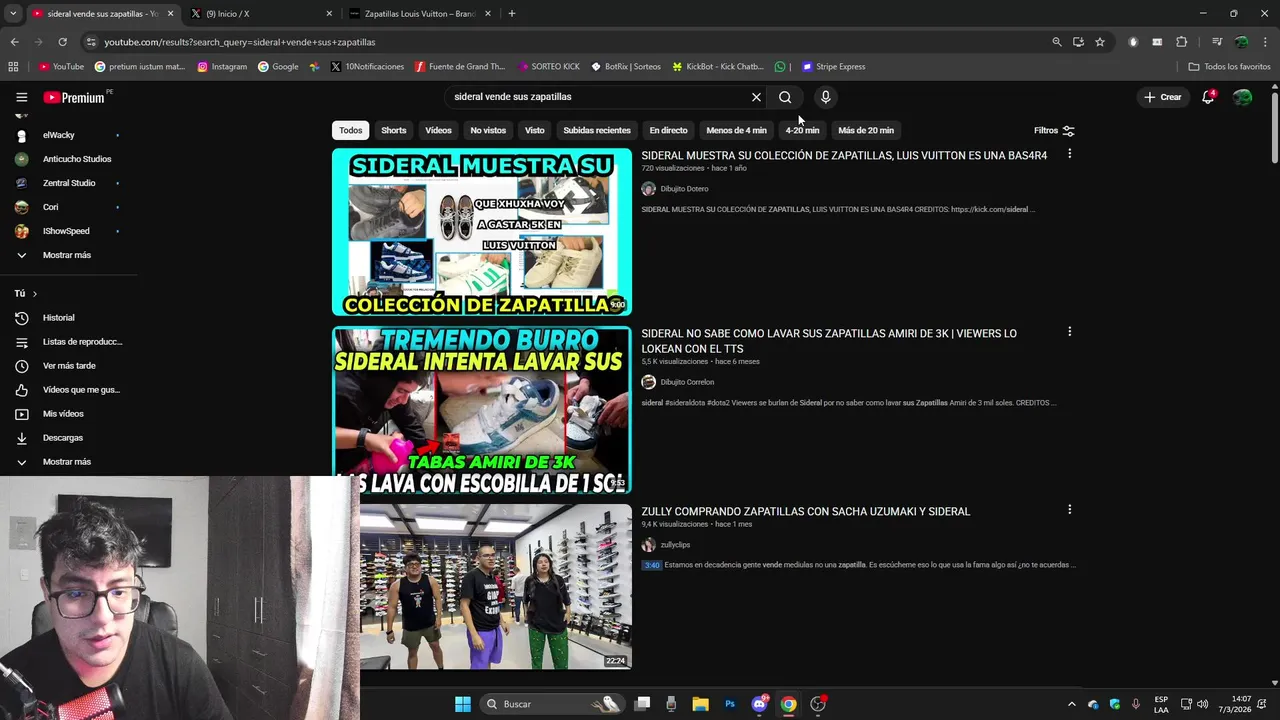
Task: Click the YouTube Premium logo
Action: point(74,97)
